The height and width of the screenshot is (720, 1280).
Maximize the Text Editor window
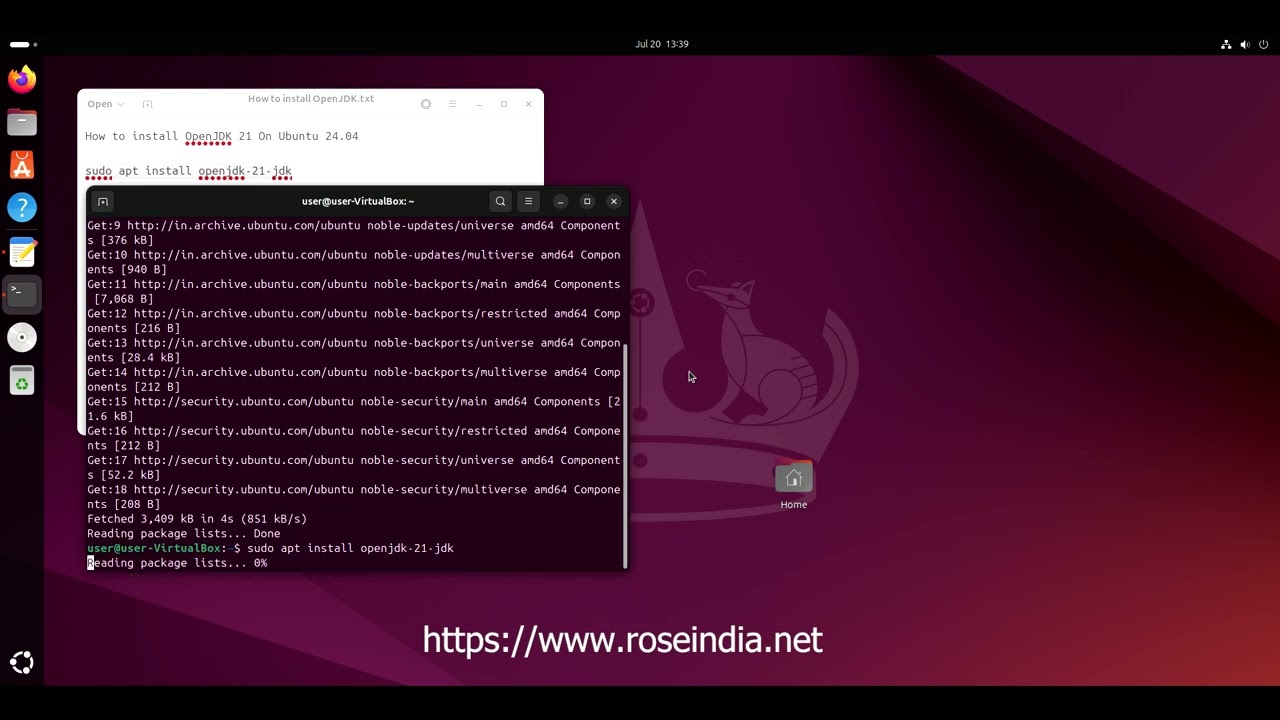tap(504, 104)
